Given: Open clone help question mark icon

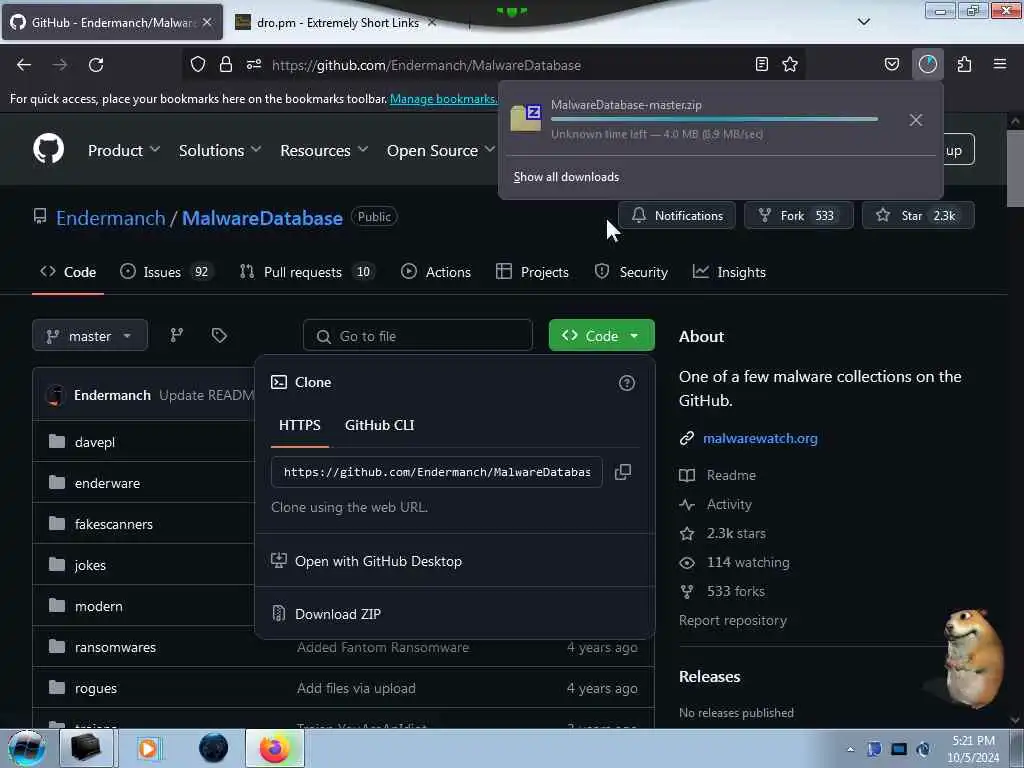Looking at the screenshot, I should (x=626, y=383).
